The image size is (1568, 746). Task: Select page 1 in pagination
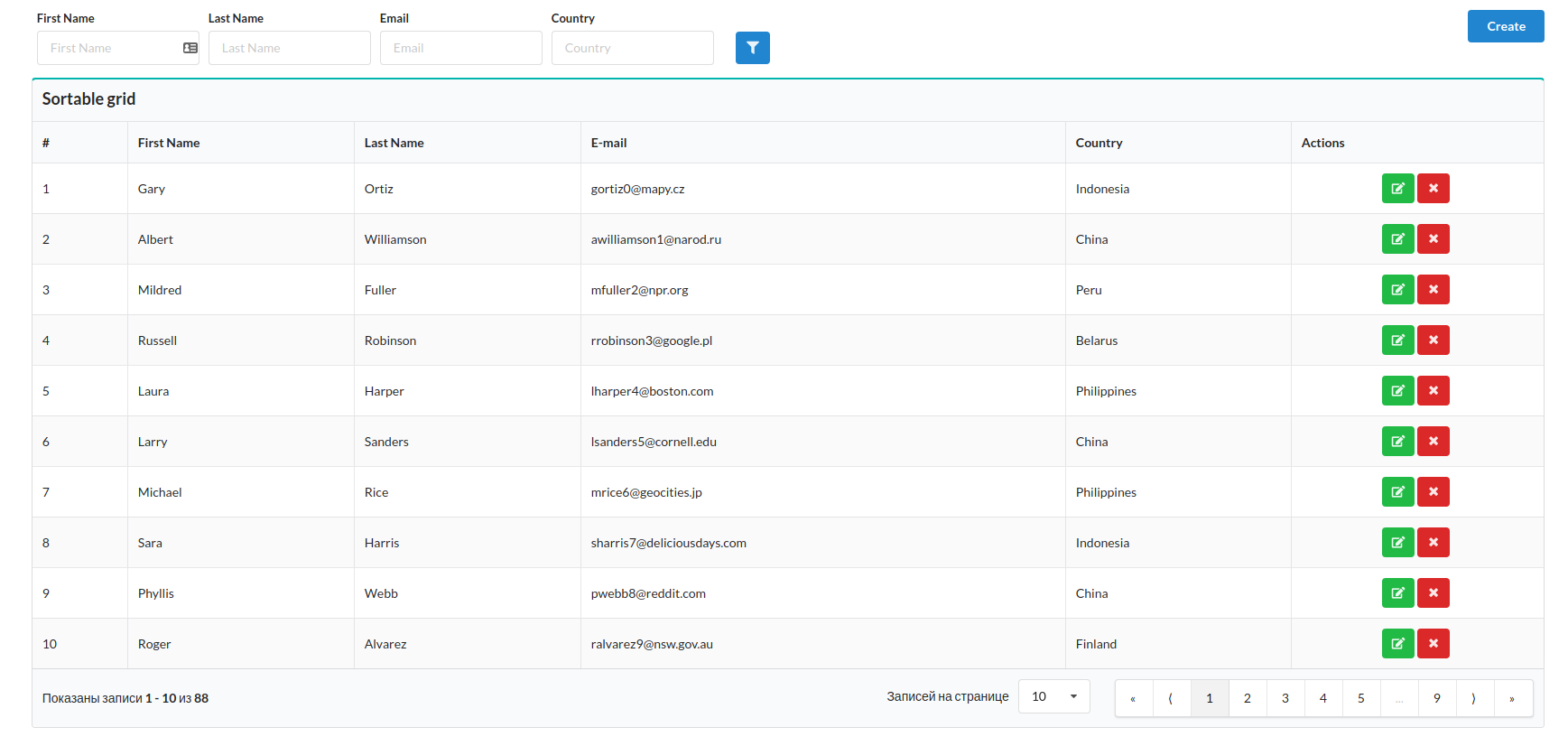click(1210, 698)
